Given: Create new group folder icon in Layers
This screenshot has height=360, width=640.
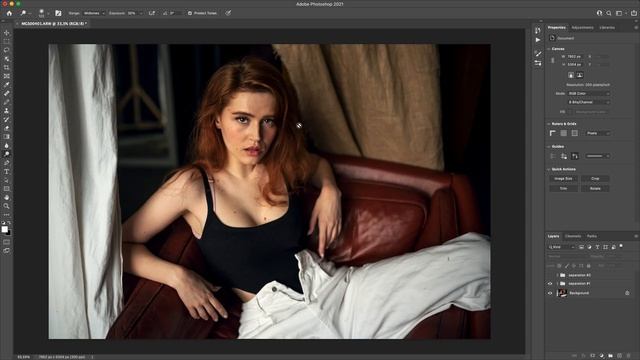Looking at the screenshot, I should click(x=610, y=356).
